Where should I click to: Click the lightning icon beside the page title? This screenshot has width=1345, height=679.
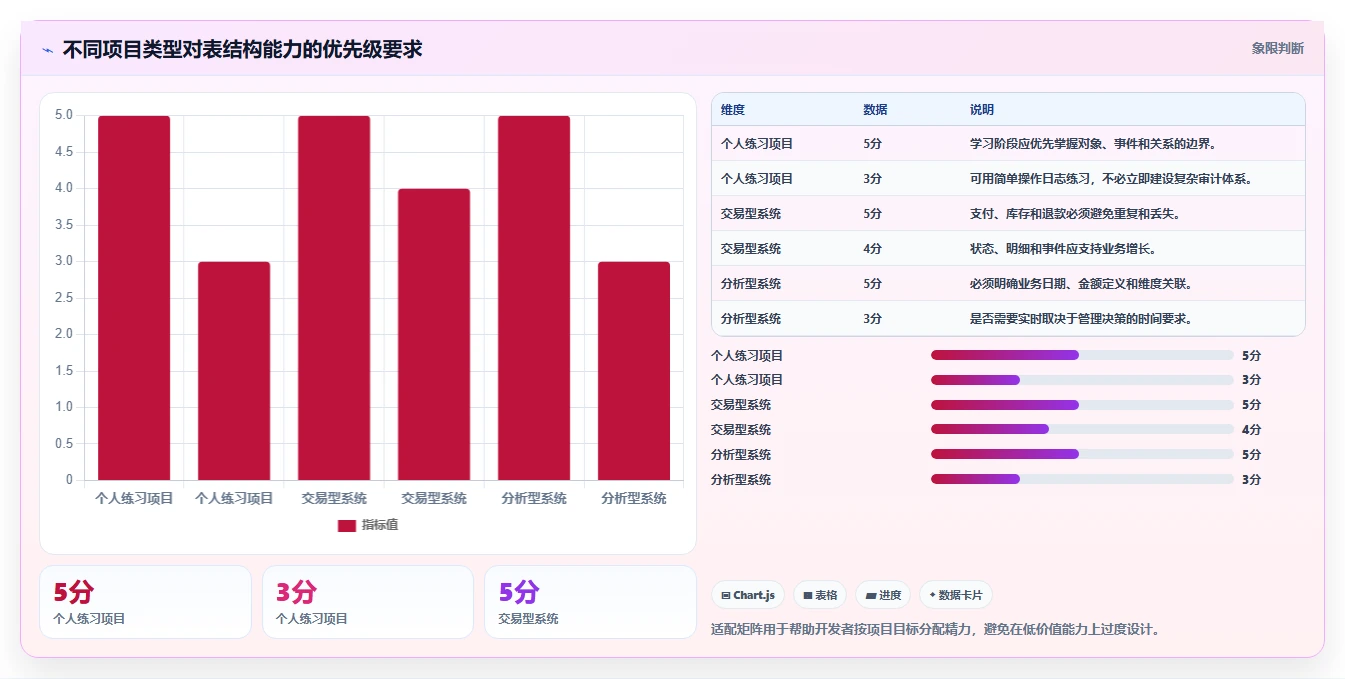tap(47, 50)
